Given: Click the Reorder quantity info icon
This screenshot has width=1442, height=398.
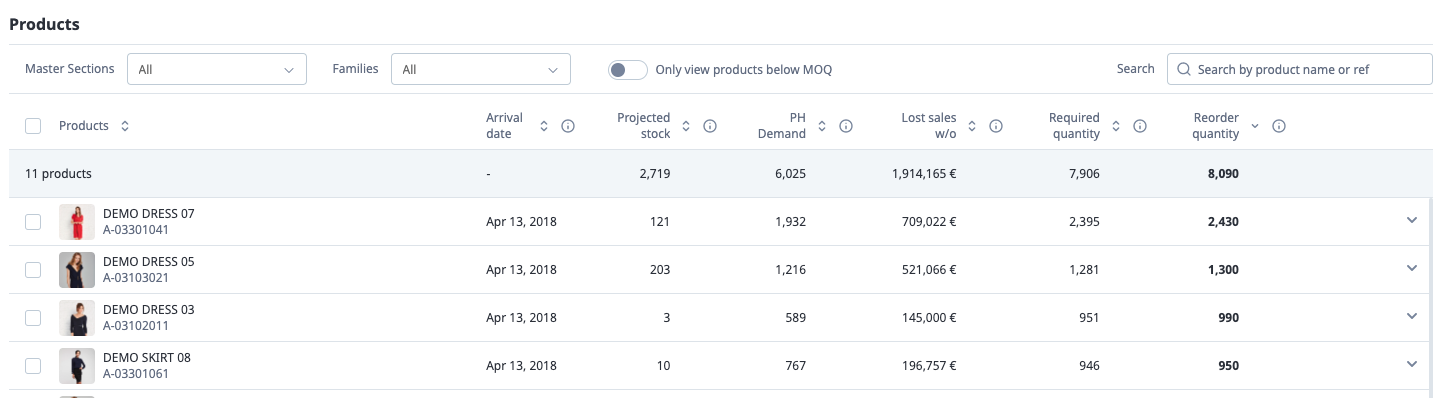Looking at the screenshot, I should click(1278, 126).
